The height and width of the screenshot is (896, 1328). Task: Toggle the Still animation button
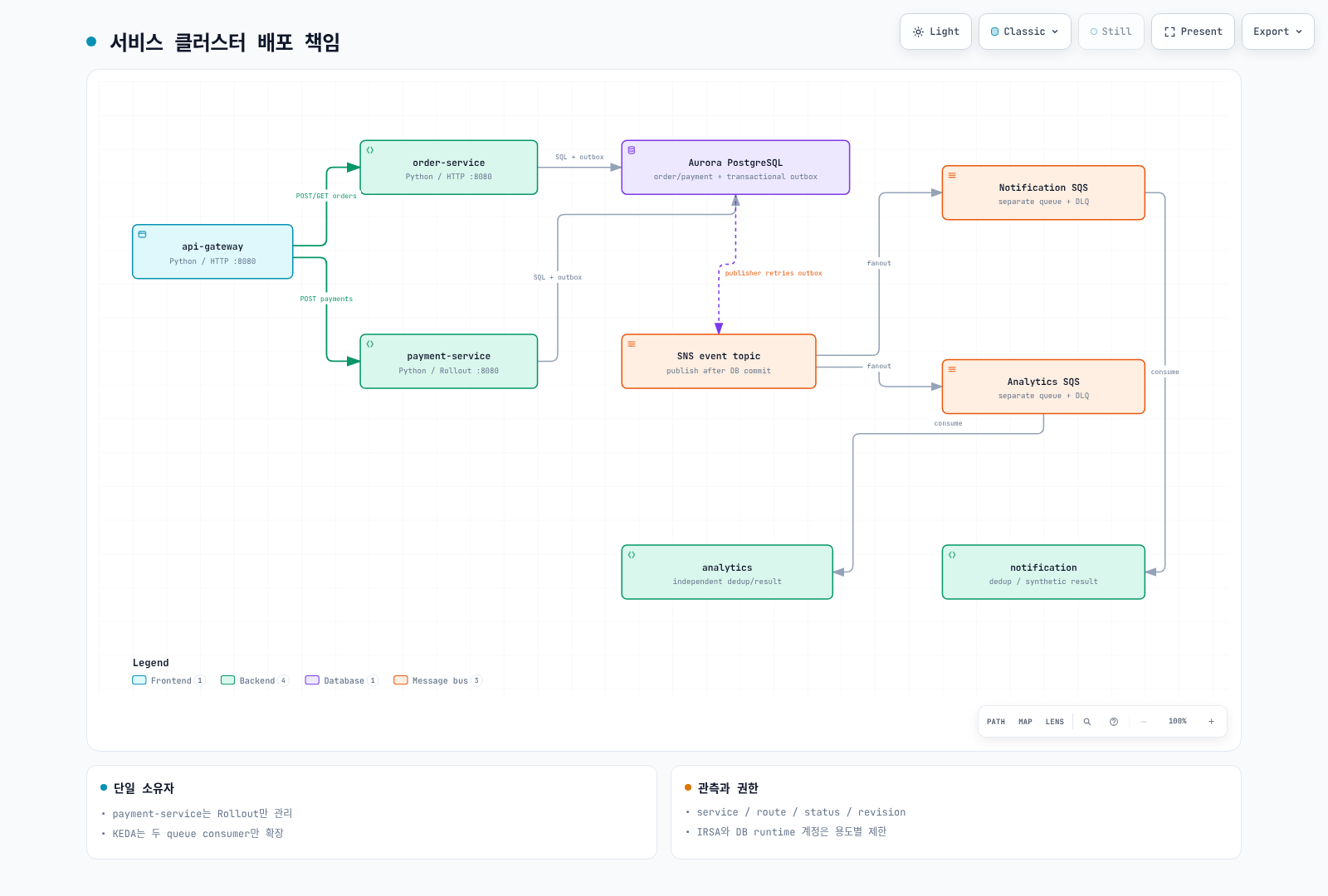tap(1111, 32)
